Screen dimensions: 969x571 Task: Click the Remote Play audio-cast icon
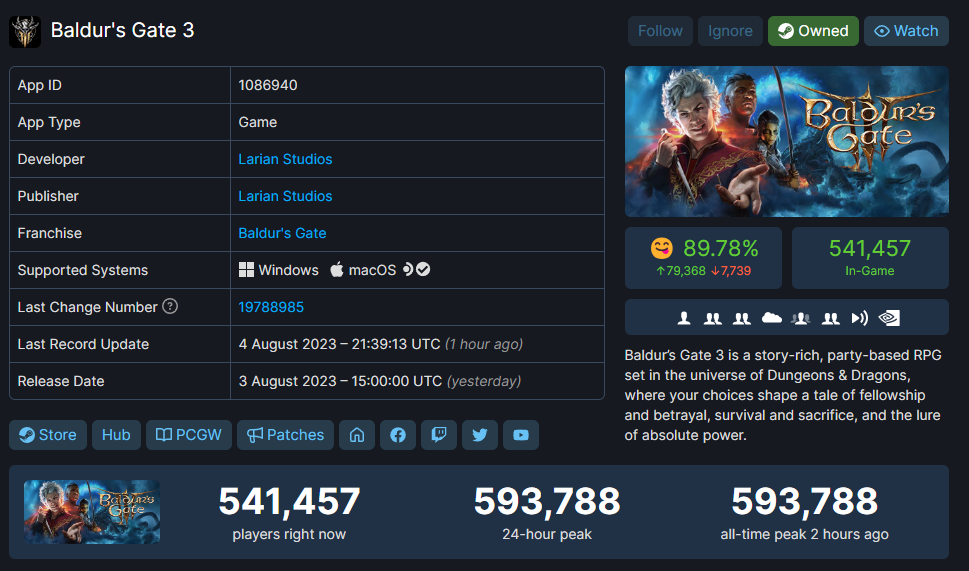(x=859, y=318)
